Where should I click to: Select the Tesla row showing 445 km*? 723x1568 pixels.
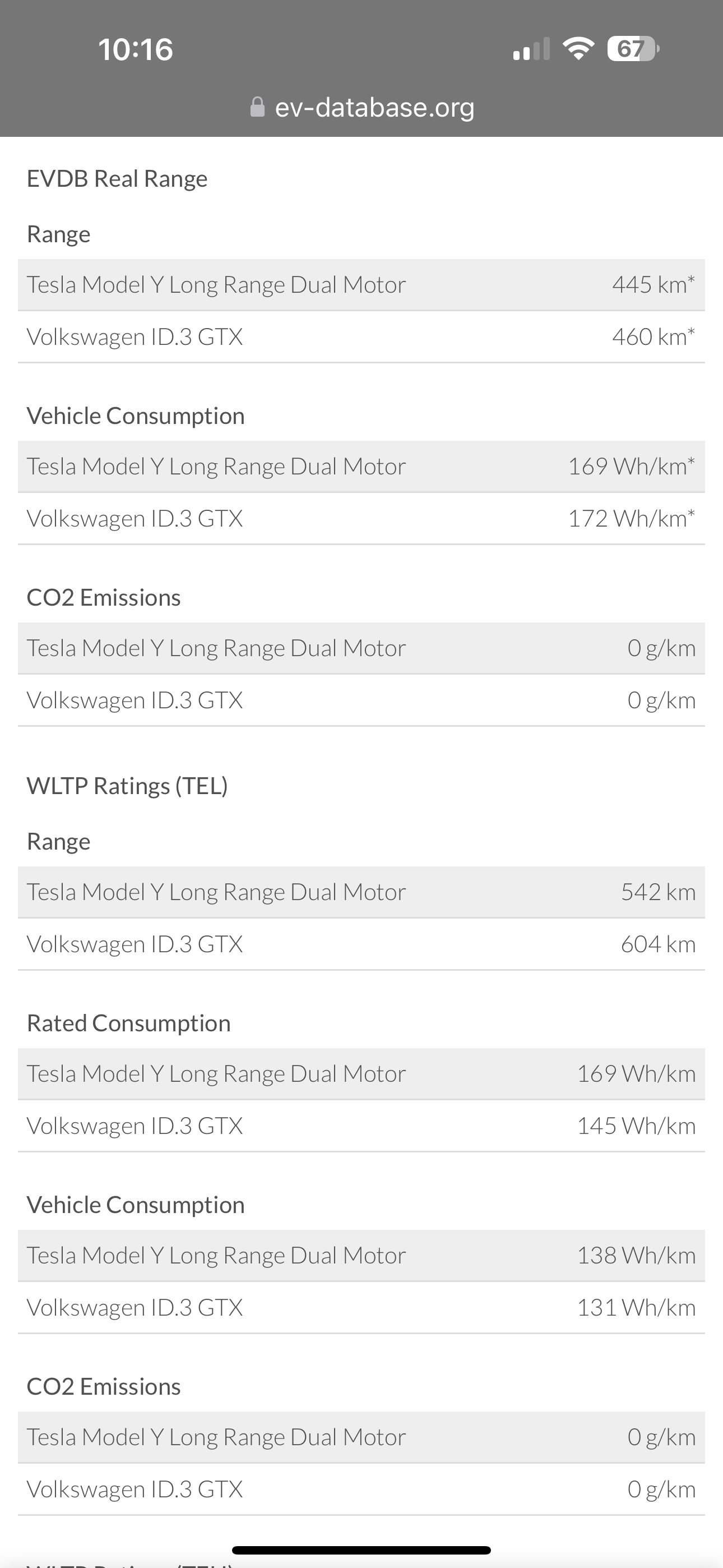361,285
